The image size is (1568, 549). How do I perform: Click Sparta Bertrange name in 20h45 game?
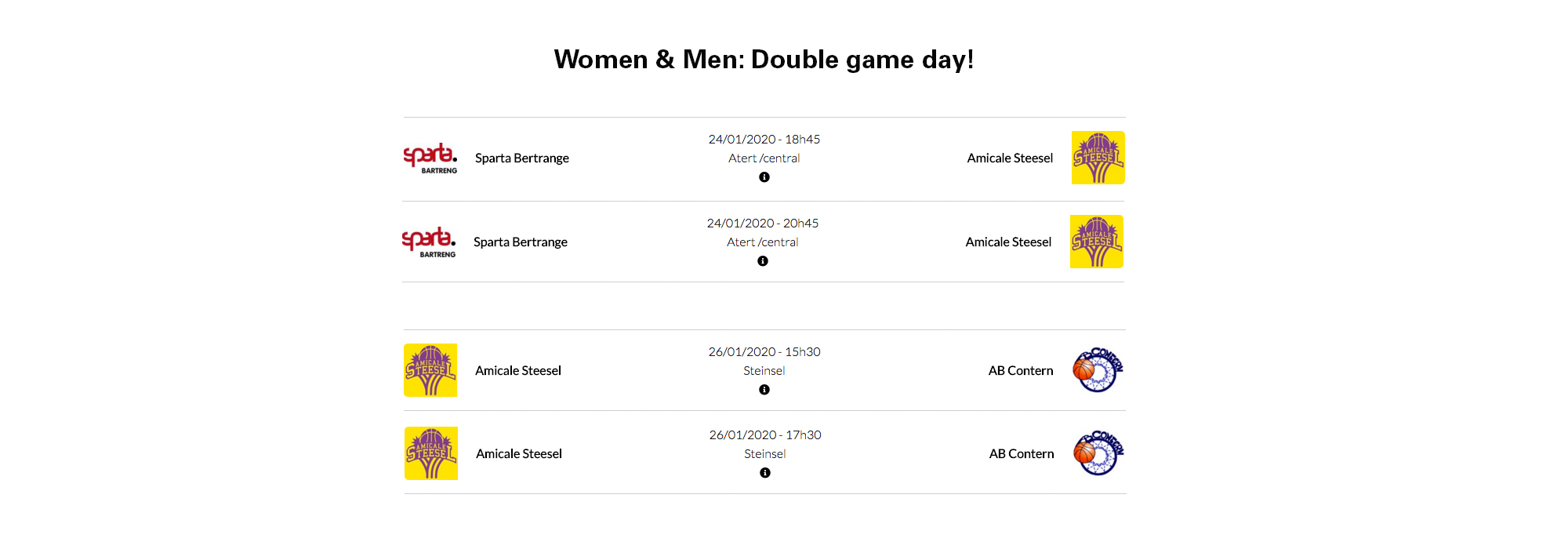click(521, 242)
